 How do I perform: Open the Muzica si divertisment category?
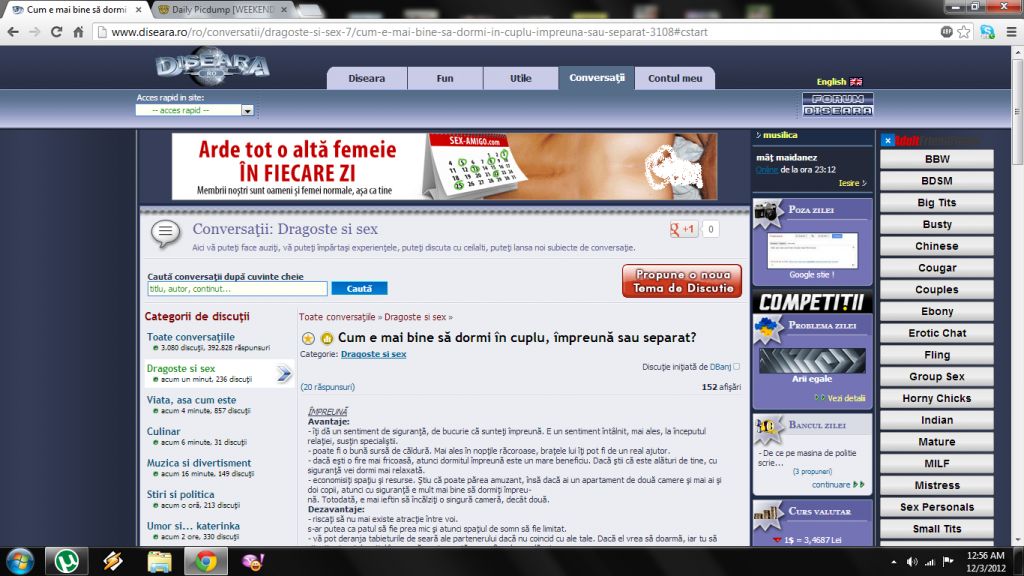199,462
